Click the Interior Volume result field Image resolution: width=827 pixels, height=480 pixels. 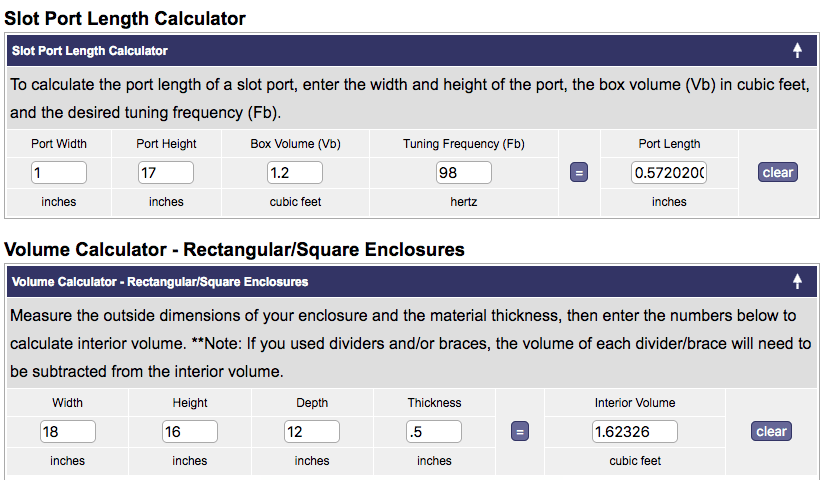pos(634,432)
